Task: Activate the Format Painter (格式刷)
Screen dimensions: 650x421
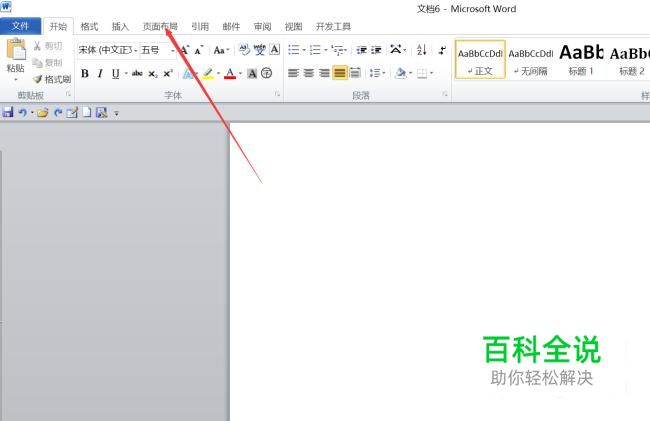Action: [x=52, y=79]
